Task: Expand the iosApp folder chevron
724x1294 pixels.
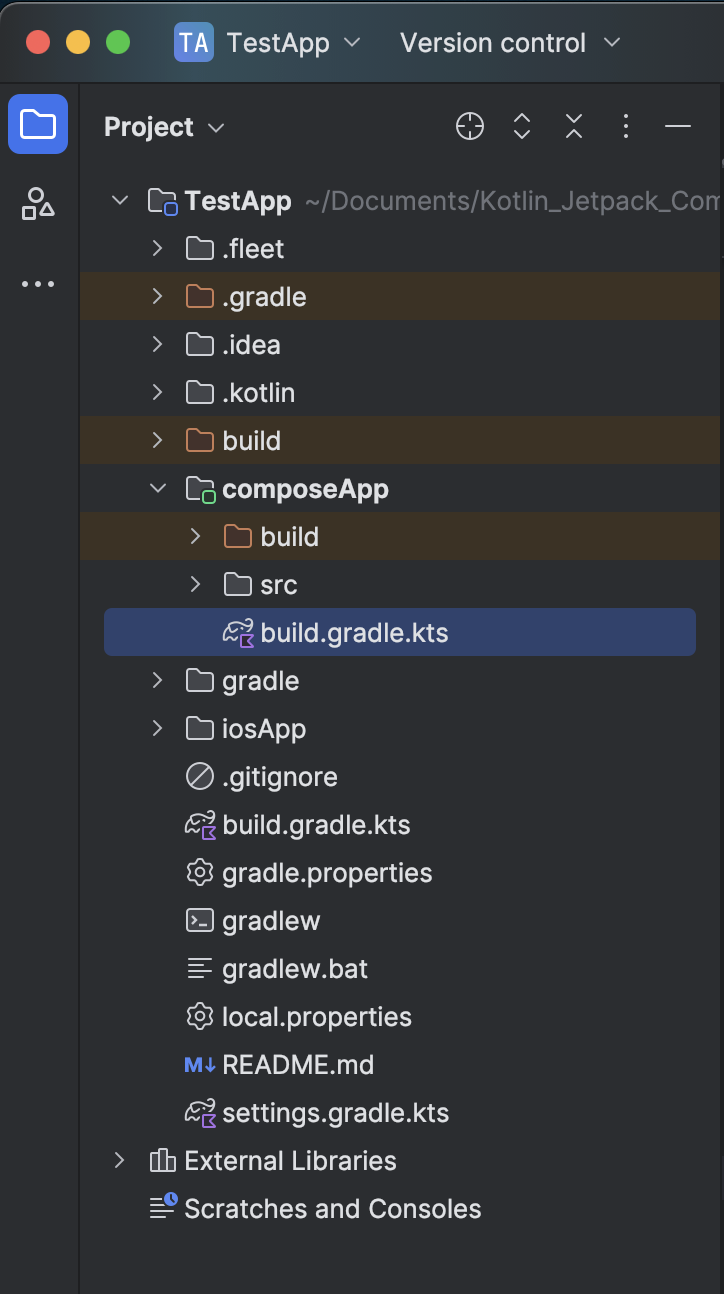Action: point(157,729)
